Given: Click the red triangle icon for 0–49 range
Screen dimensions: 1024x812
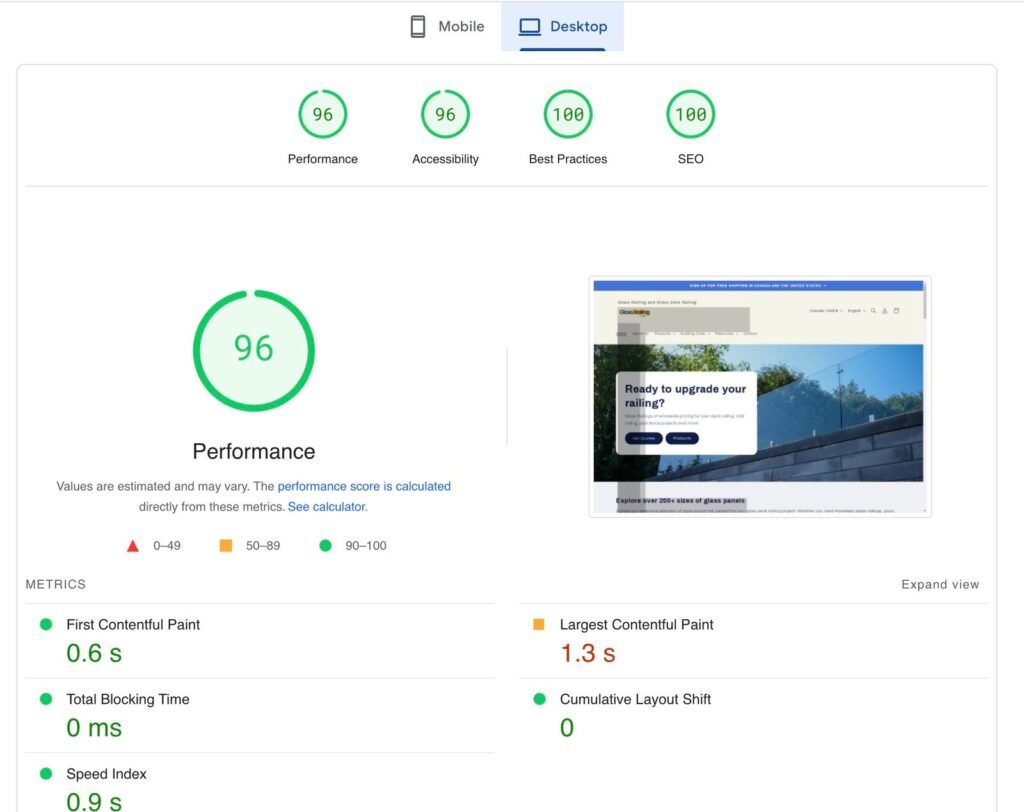Looking at the screenshot, I should pyautogui.click(x=132, y=545).
